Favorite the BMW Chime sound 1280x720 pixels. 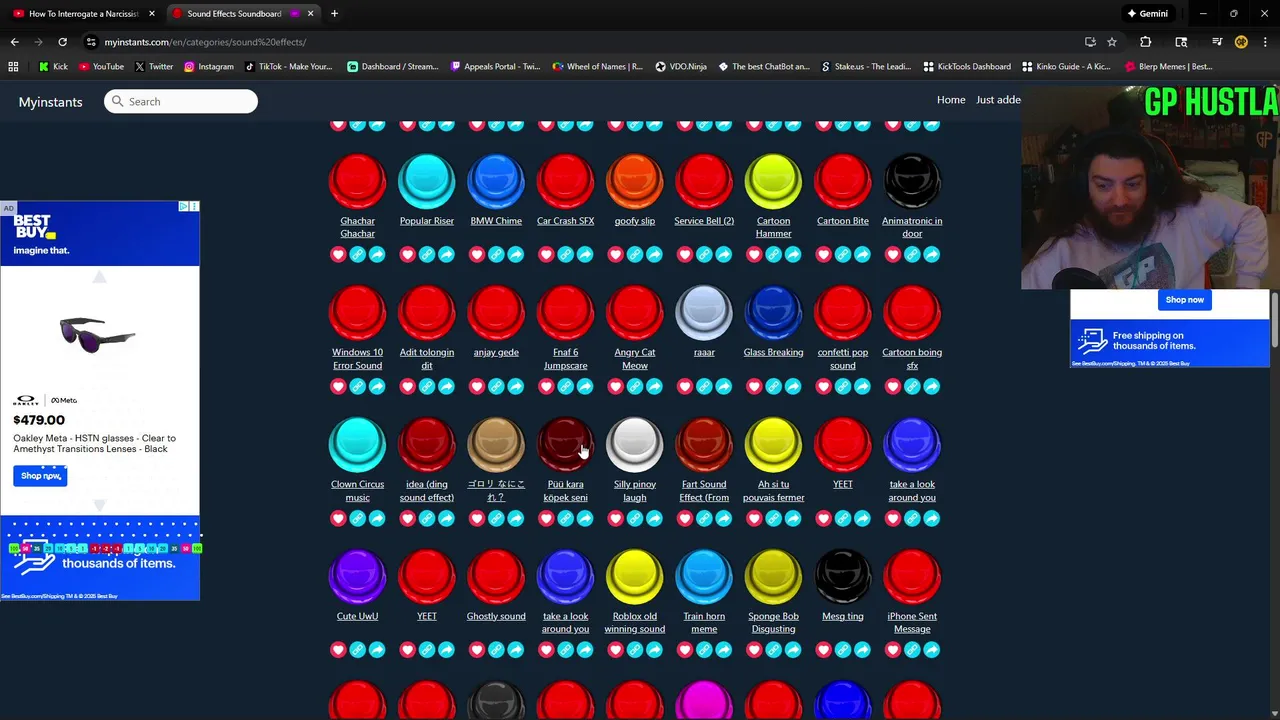click(477, 255)
